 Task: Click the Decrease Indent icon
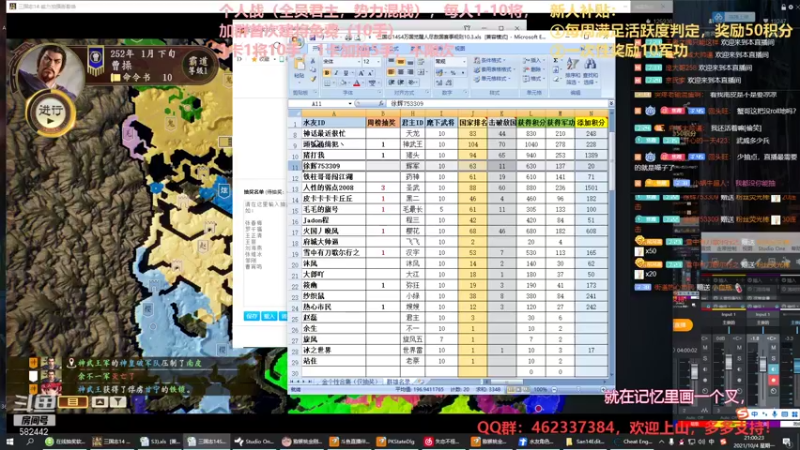[391, 82]
